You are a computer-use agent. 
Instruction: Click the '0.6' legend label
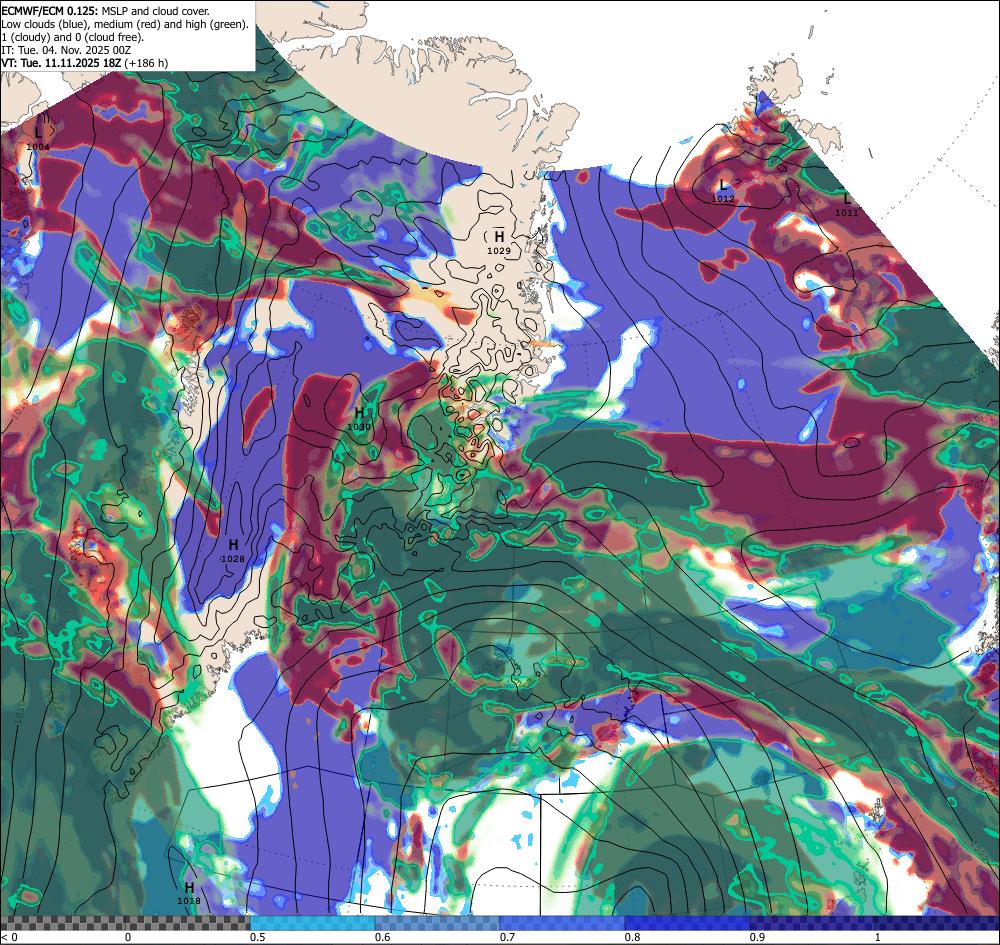(x=383, y=937)
